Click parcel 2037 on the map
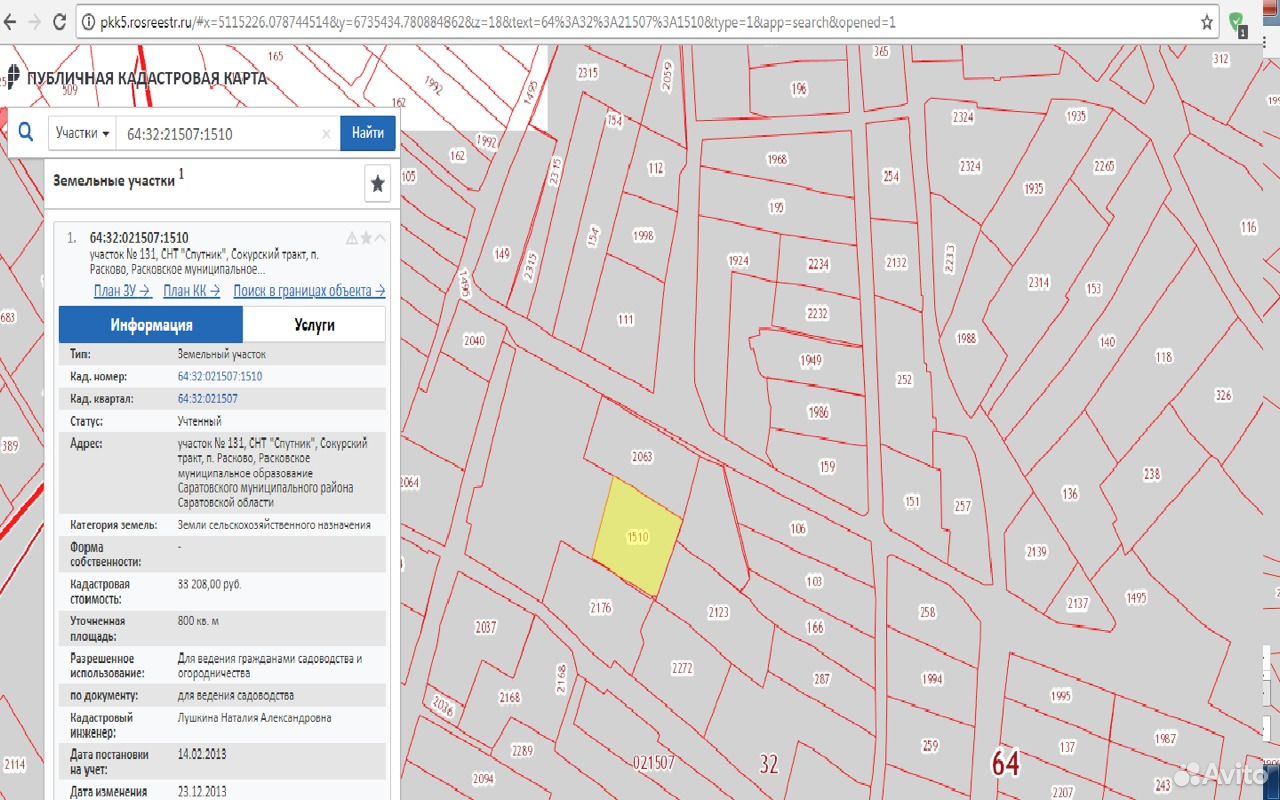Screen dimensions: 1280x800 [485, 627]
